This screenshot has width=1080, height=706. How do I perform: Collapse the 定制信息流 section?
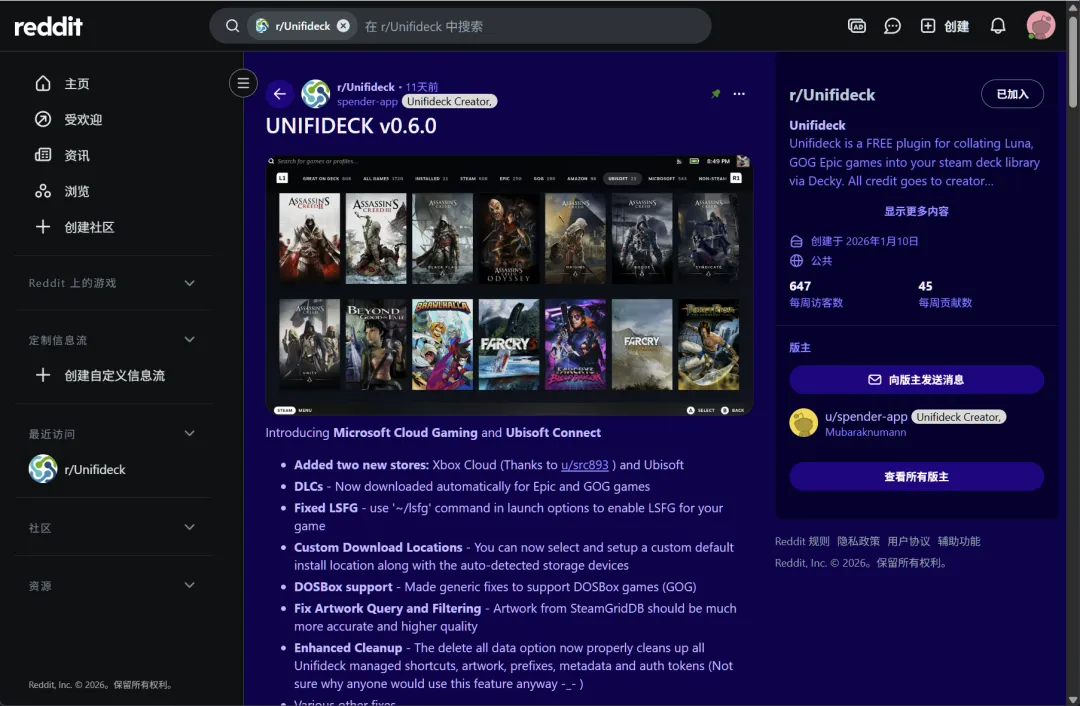click(x=189, y=340)
